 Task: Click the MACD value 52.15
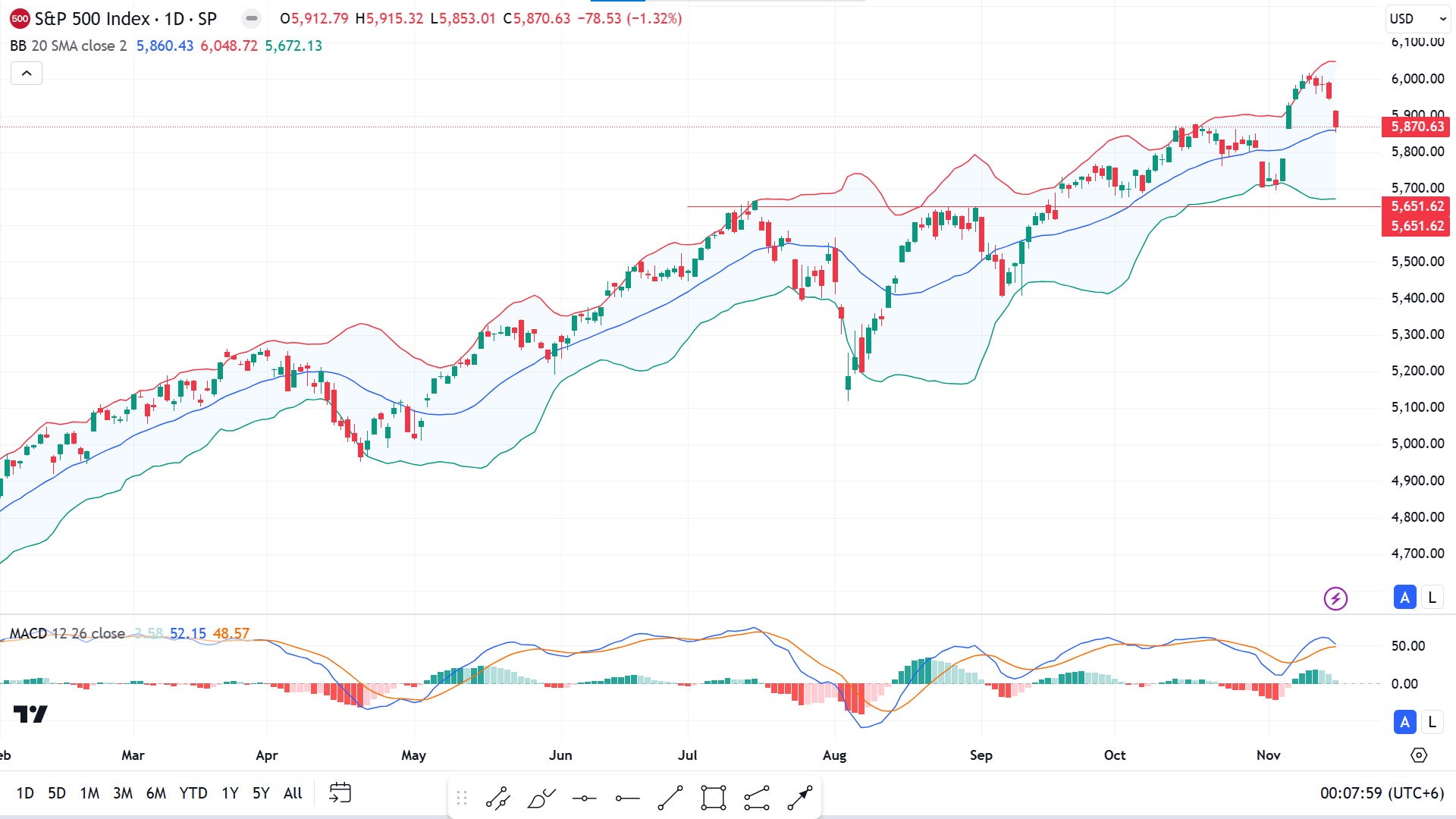click(x=188, y=633)
